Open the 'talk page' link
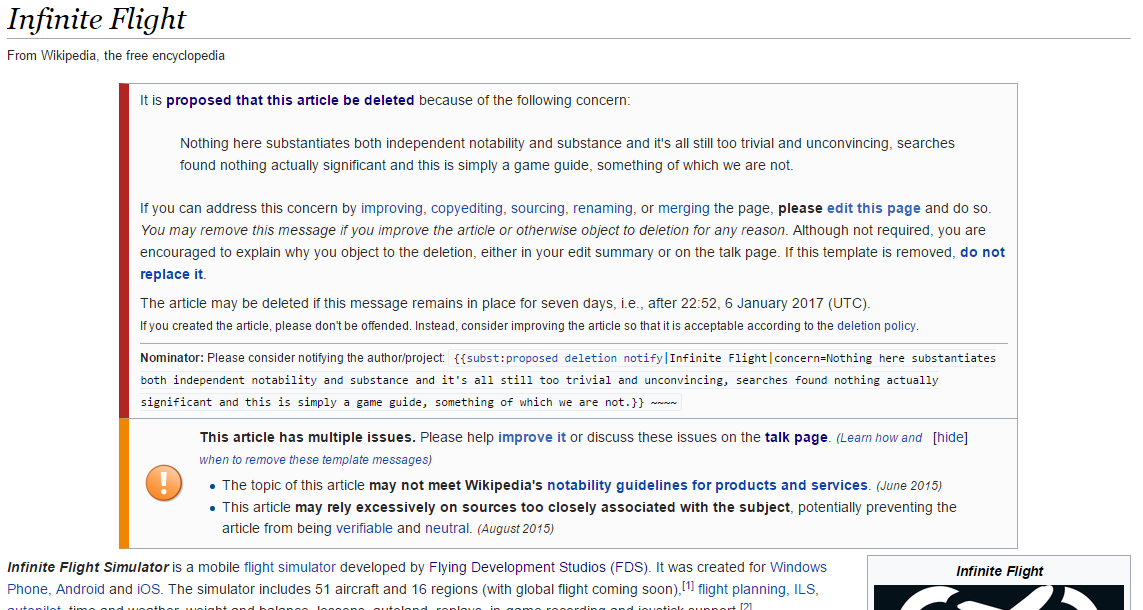This screenshot has height=610, width=1143. coord(796,437)
